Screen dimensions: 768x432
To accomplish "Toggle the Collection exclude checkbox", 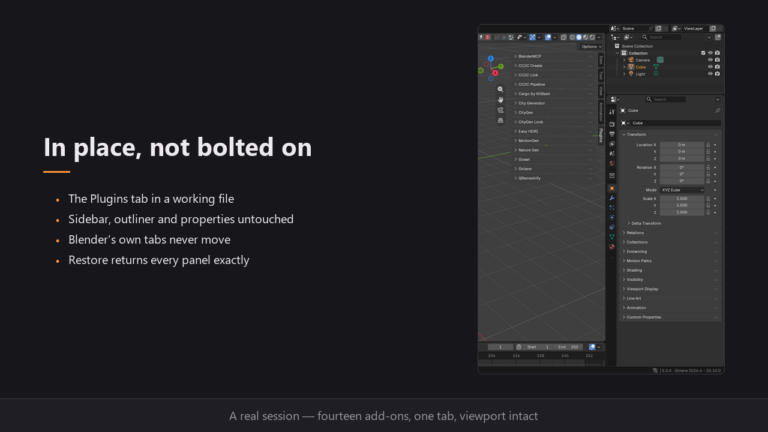I will pos(703,53).
